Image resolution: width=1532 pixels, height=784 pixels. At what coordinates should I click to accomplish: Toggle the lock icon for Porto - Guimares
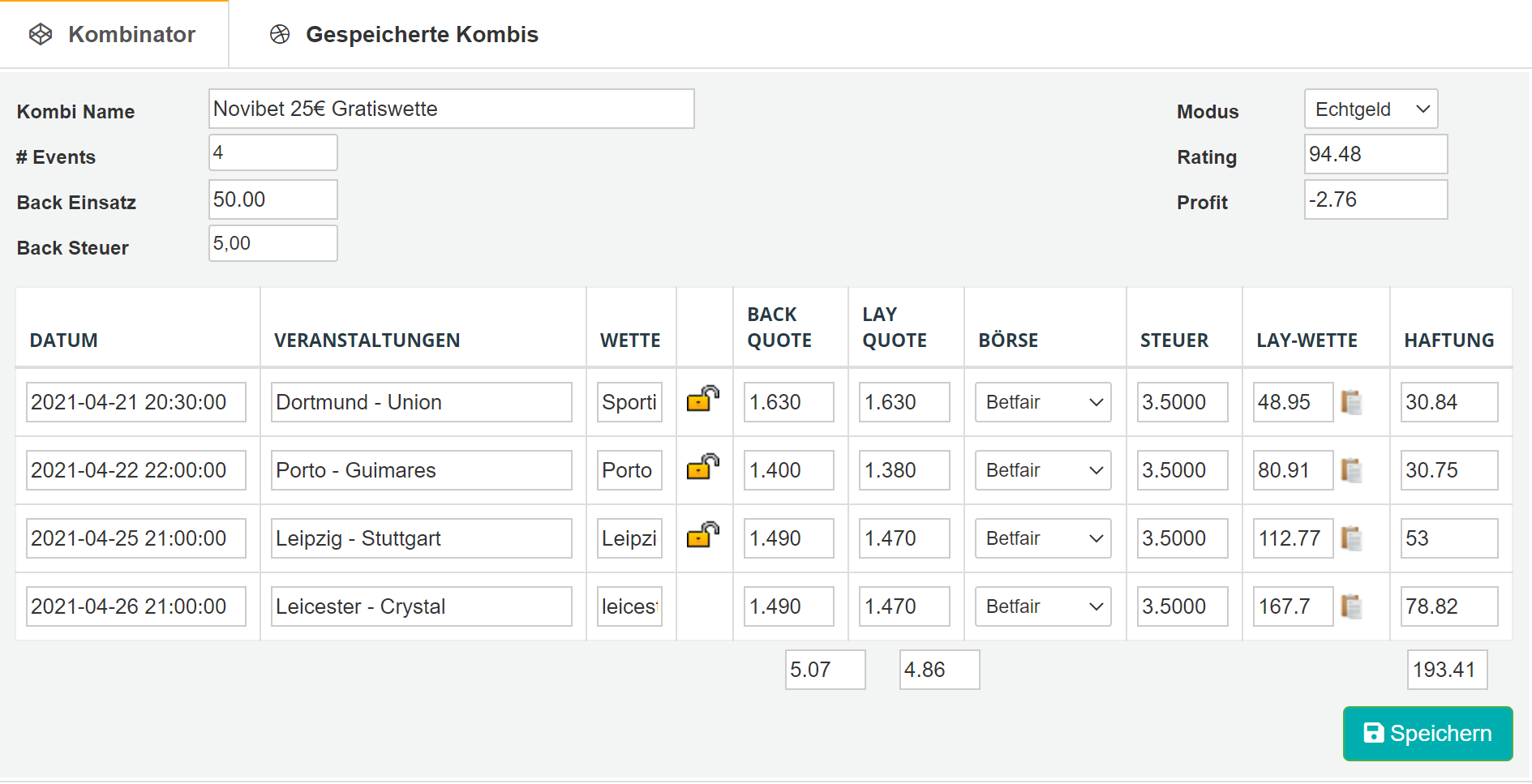tap(703, 466)
